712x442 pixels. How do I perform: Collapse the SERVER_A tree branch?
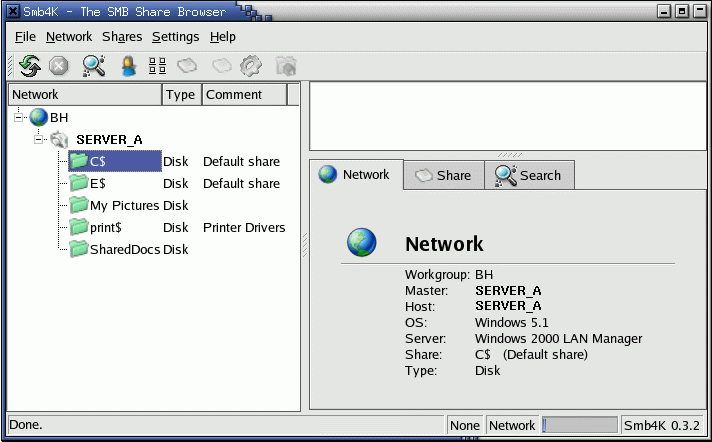[39, 139]
